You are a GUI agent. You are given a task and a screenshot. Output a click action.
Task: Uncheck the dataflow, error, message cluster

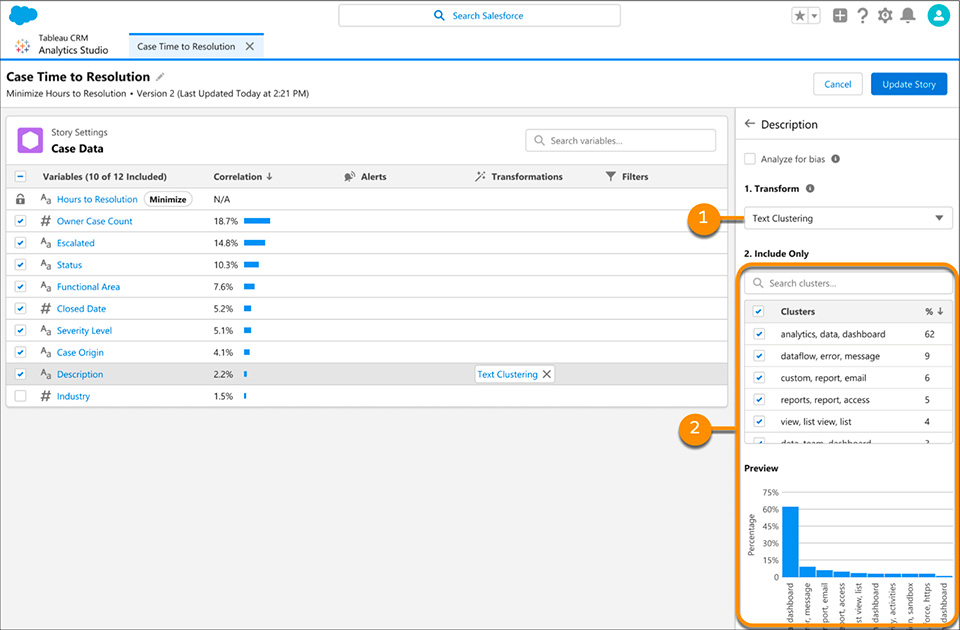pyautogui.click(x=759, y=356)
